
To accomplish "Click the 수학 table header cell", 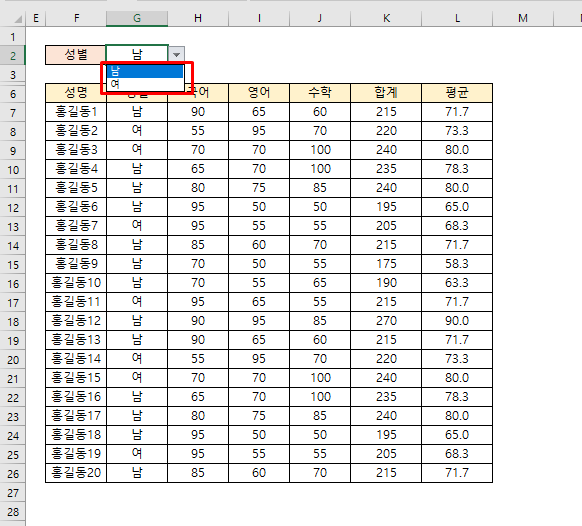I will coord(320,93).
